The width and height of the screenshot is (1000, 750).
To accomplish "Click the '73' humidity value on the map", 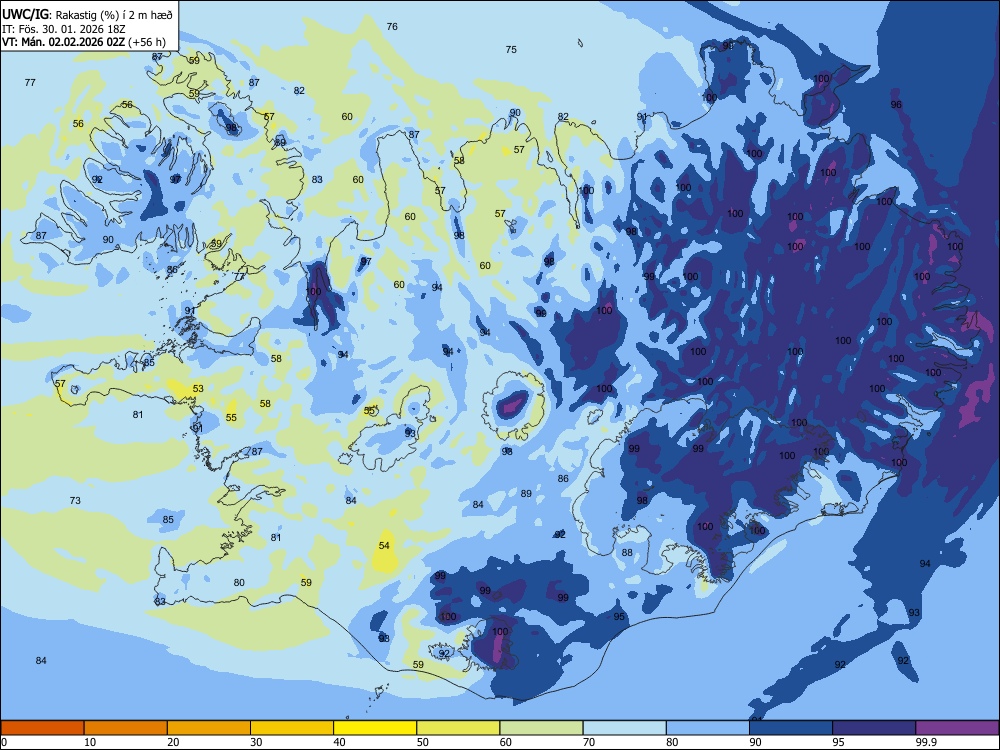I will tap(75, 500).
